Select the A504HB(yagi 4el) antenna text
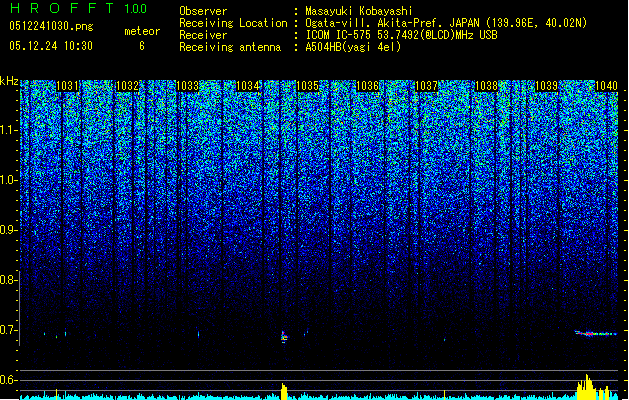Screen dimensions: 629x400 [353, 47]
